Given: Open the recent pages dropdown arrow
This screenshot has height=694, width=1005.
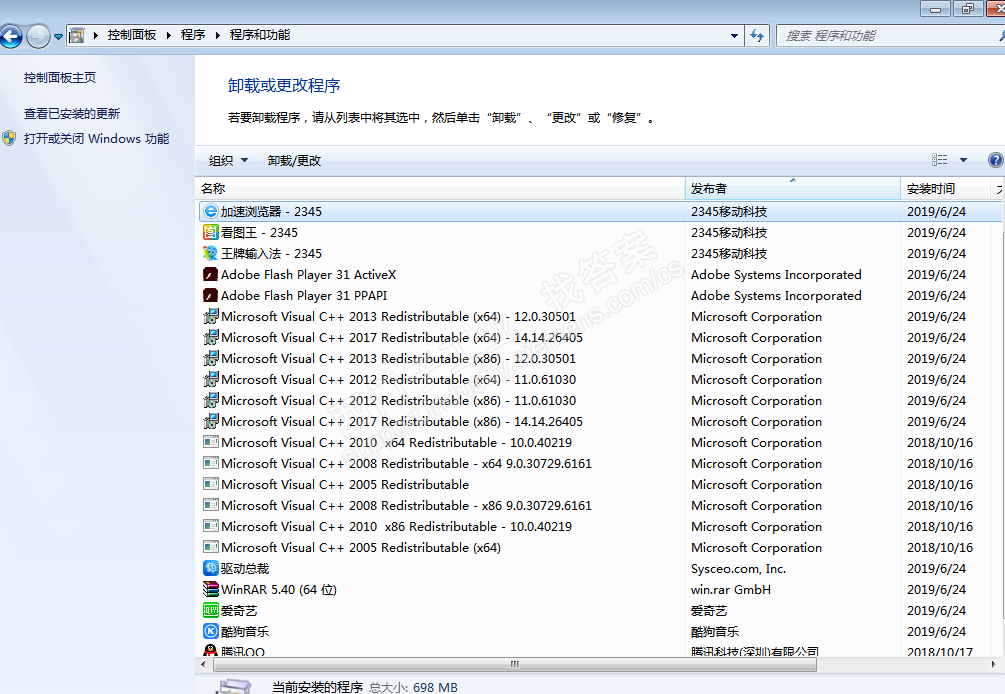Looking at the screenshot, I should click(58, 37).
